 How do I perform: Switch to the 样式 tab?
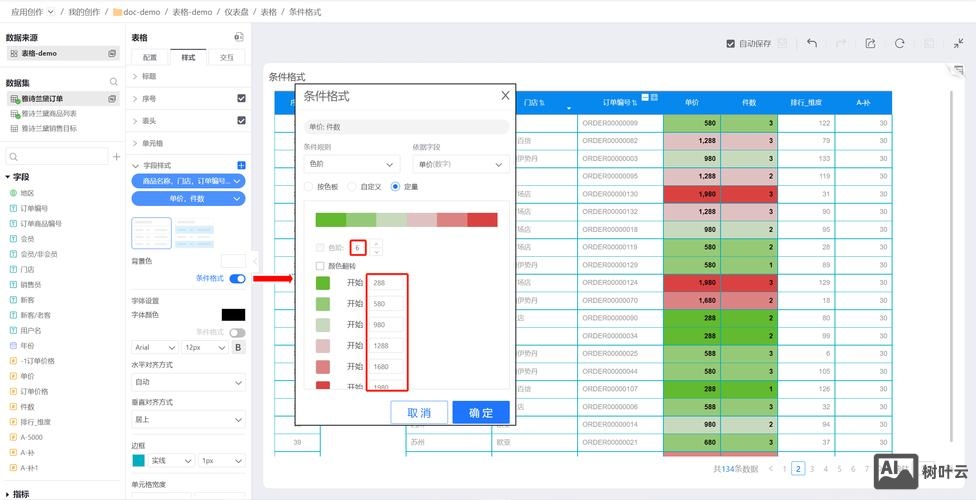click(x=188, y=57)
